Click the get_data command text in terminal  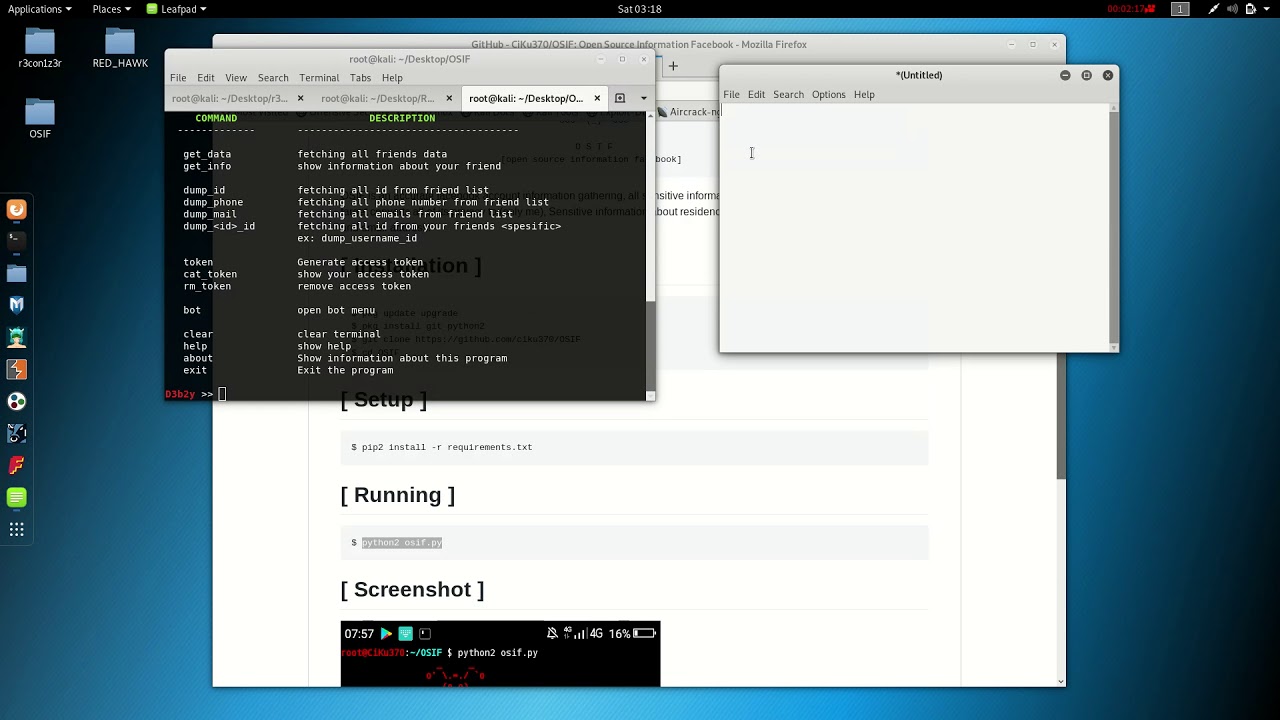tap(207, 154)
